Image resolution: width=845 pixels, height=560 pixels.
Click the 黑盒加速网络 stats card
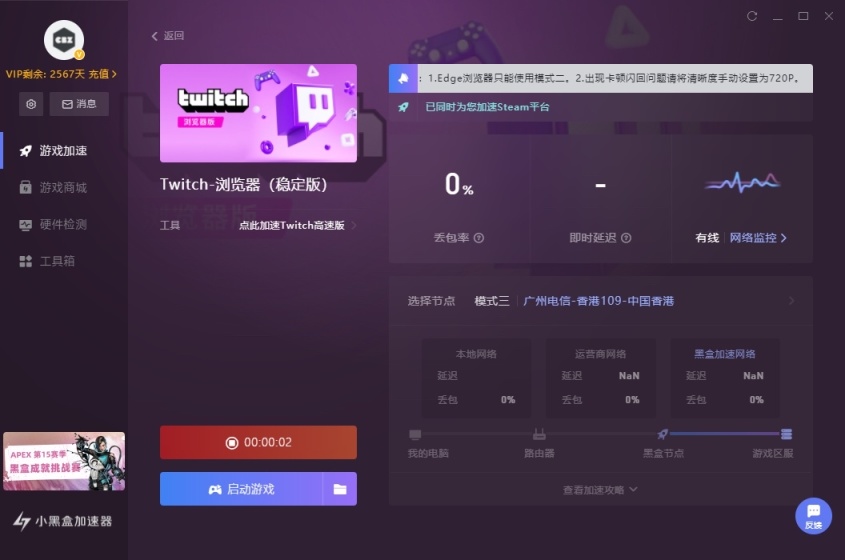click(725, 378)
